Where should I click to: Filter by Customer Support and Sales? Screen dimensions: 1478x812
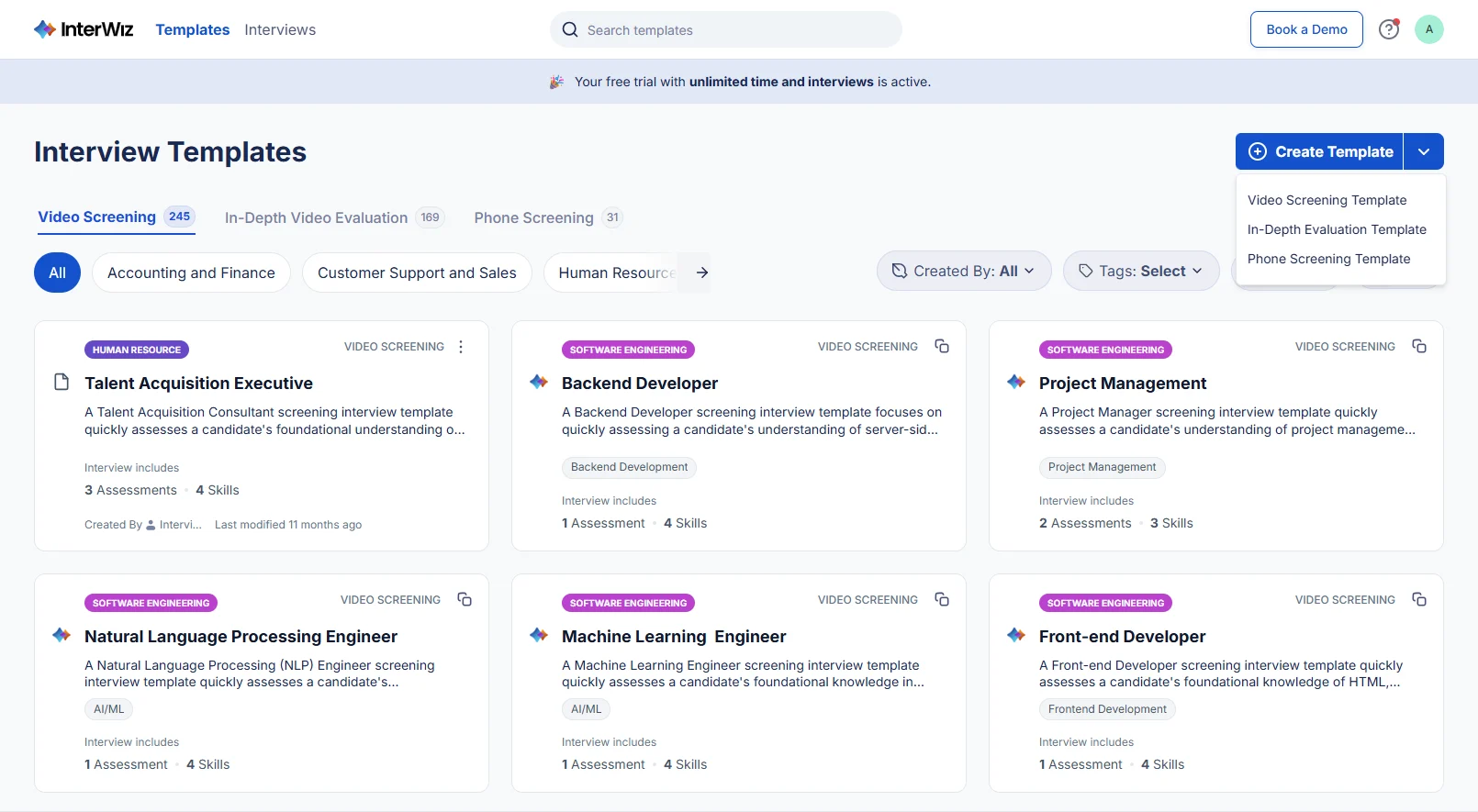coord(417,273)
